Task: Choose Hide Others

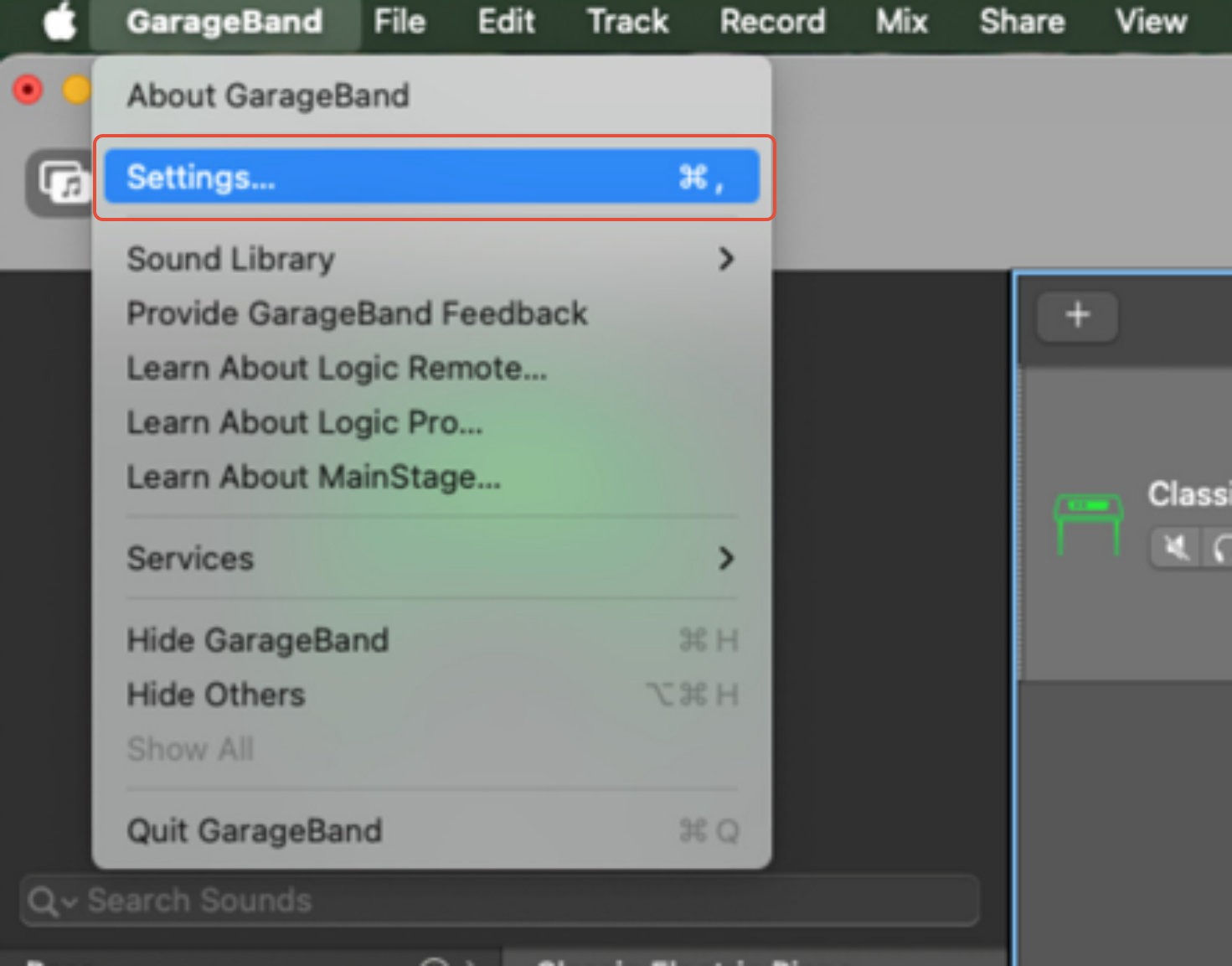Action: click(431, 695)
